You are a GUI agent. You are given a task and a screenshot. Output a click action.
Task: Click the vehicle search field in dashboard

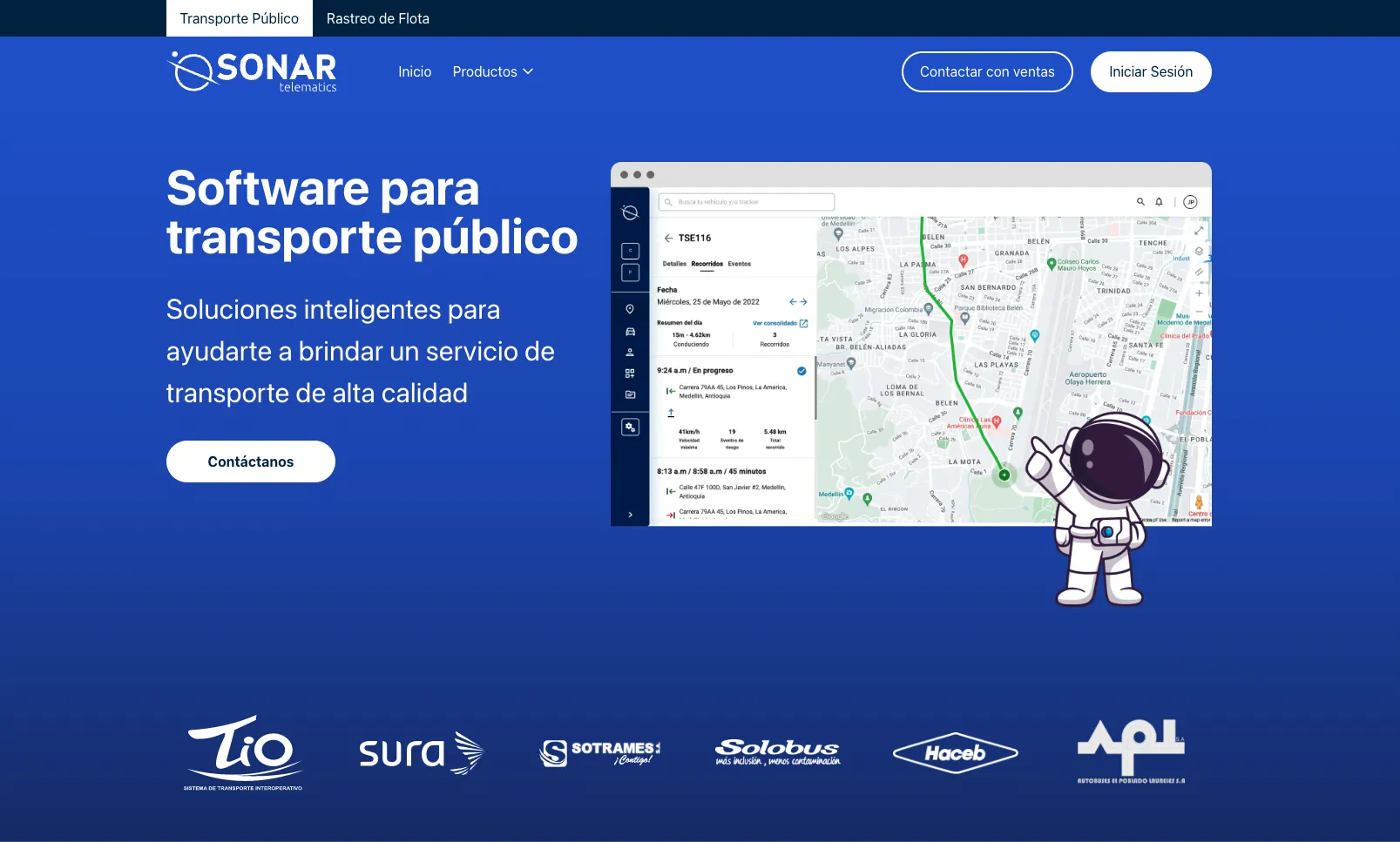(747, 202)
